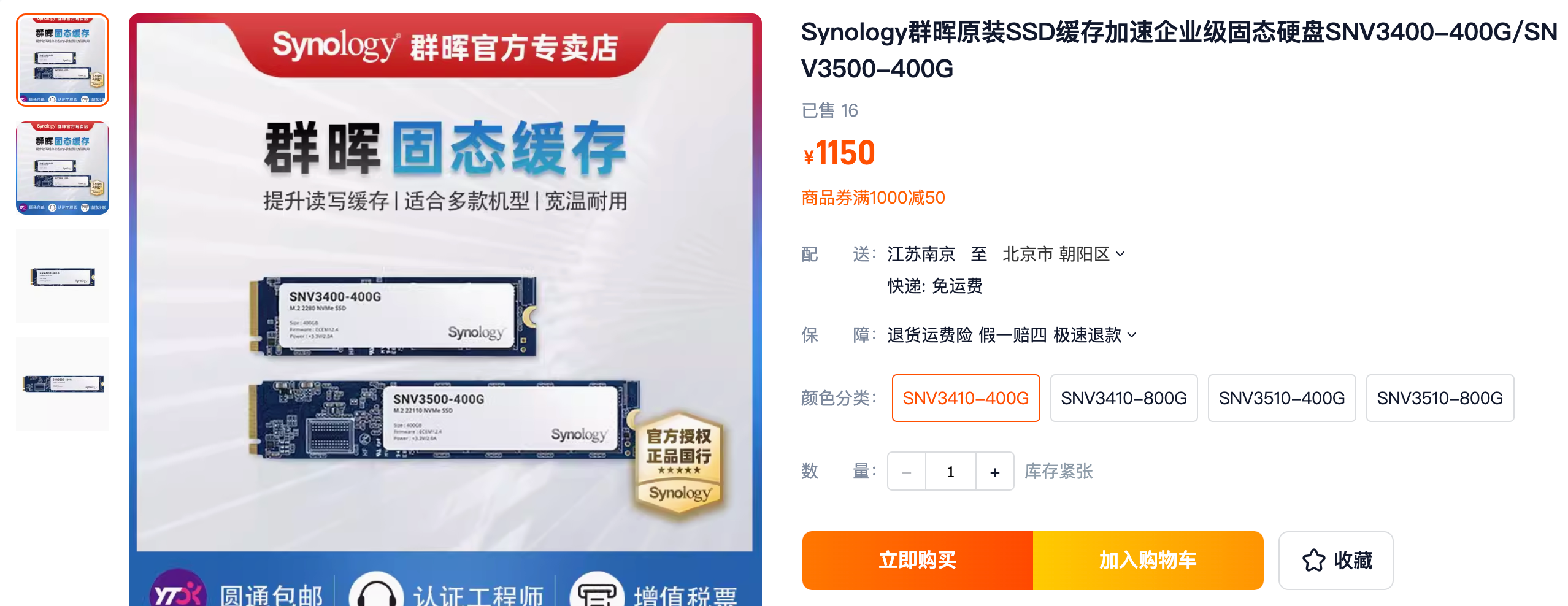Click the star favorite icon
The height and width of the screenshot is (606, 1568).
coord(1313,560)
